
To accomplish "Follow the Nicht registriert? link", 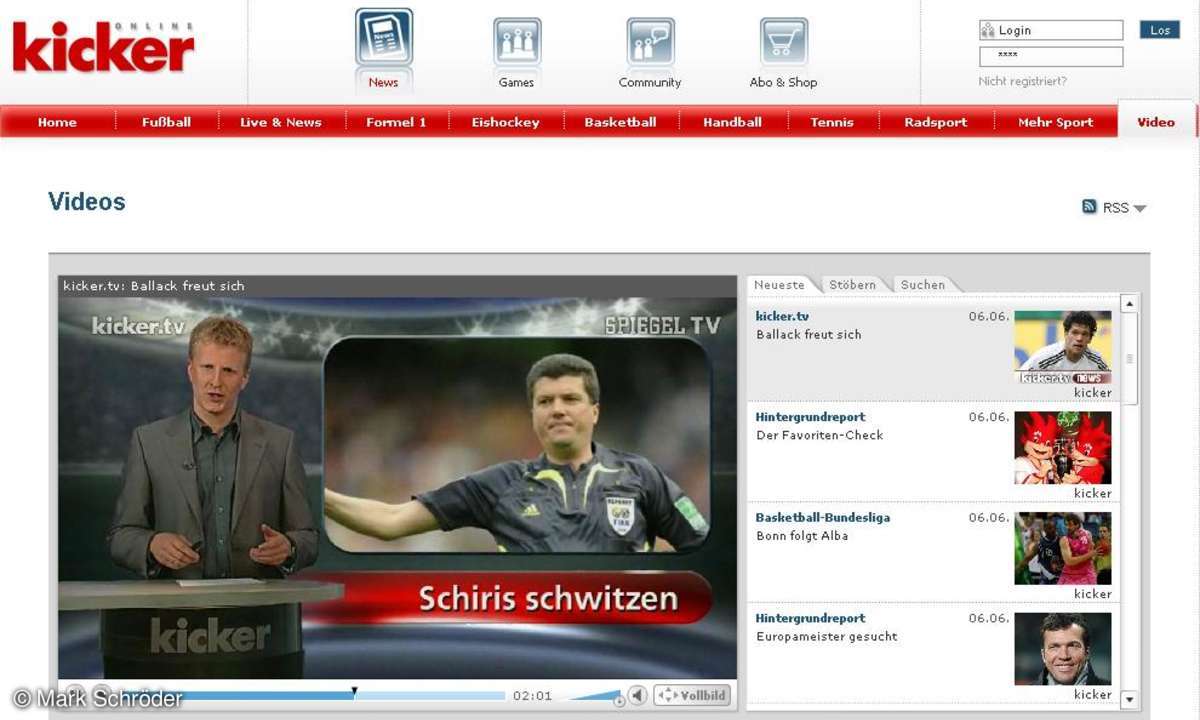I will pyautogui.click(x=1022, y=81).
